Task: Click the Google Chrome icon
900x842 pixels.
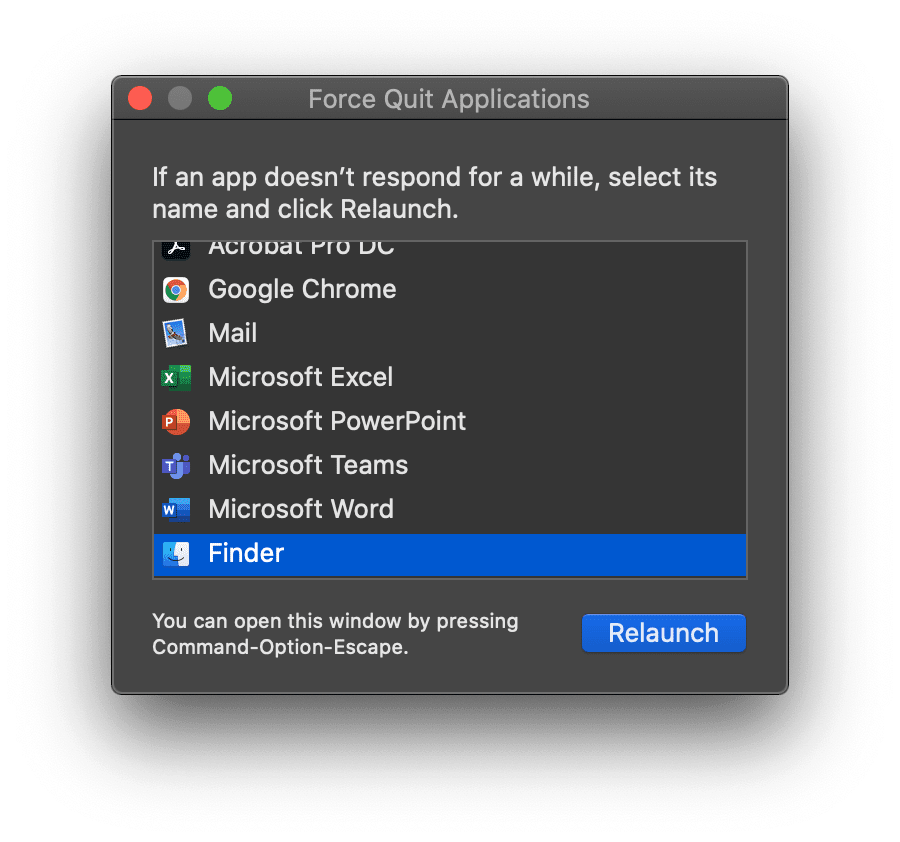Action: click(x=176, y=289)
